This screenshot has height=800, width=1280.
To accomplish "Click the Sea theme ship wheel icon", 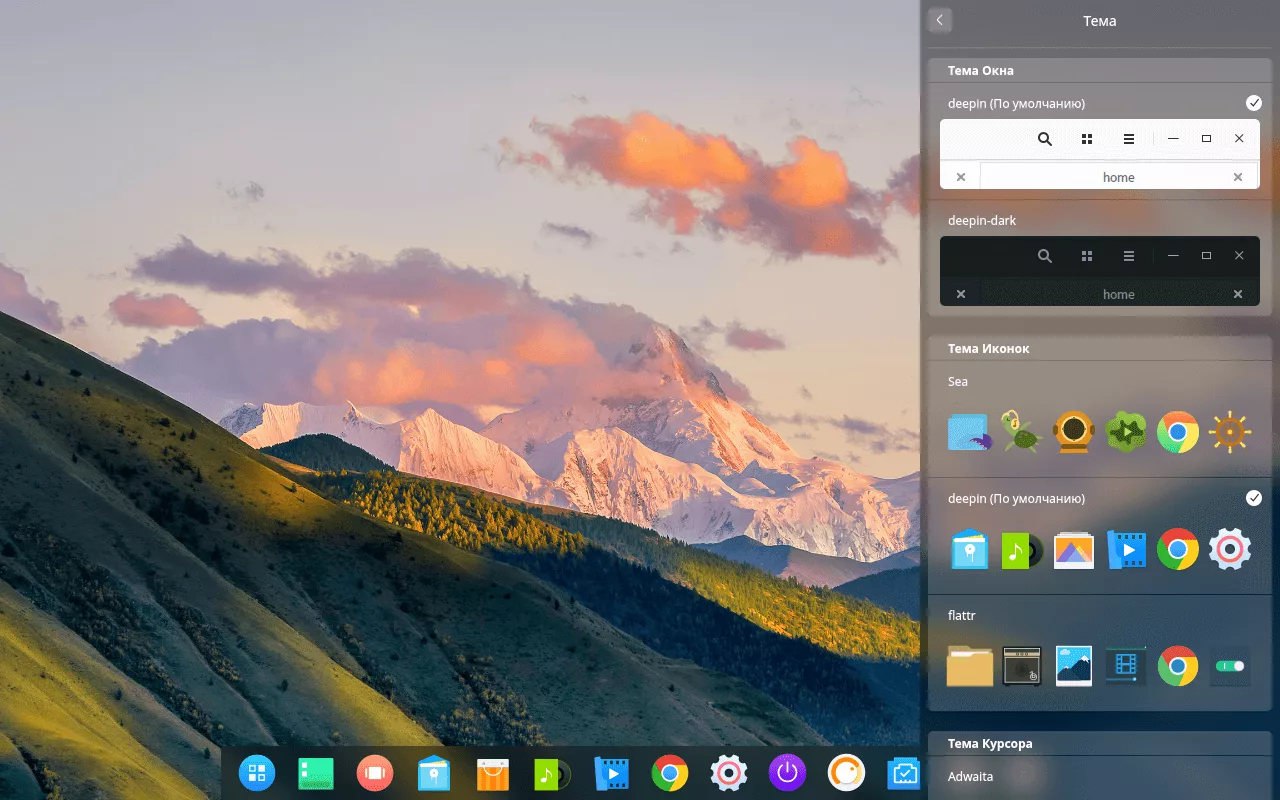I will pos(1230,432).
